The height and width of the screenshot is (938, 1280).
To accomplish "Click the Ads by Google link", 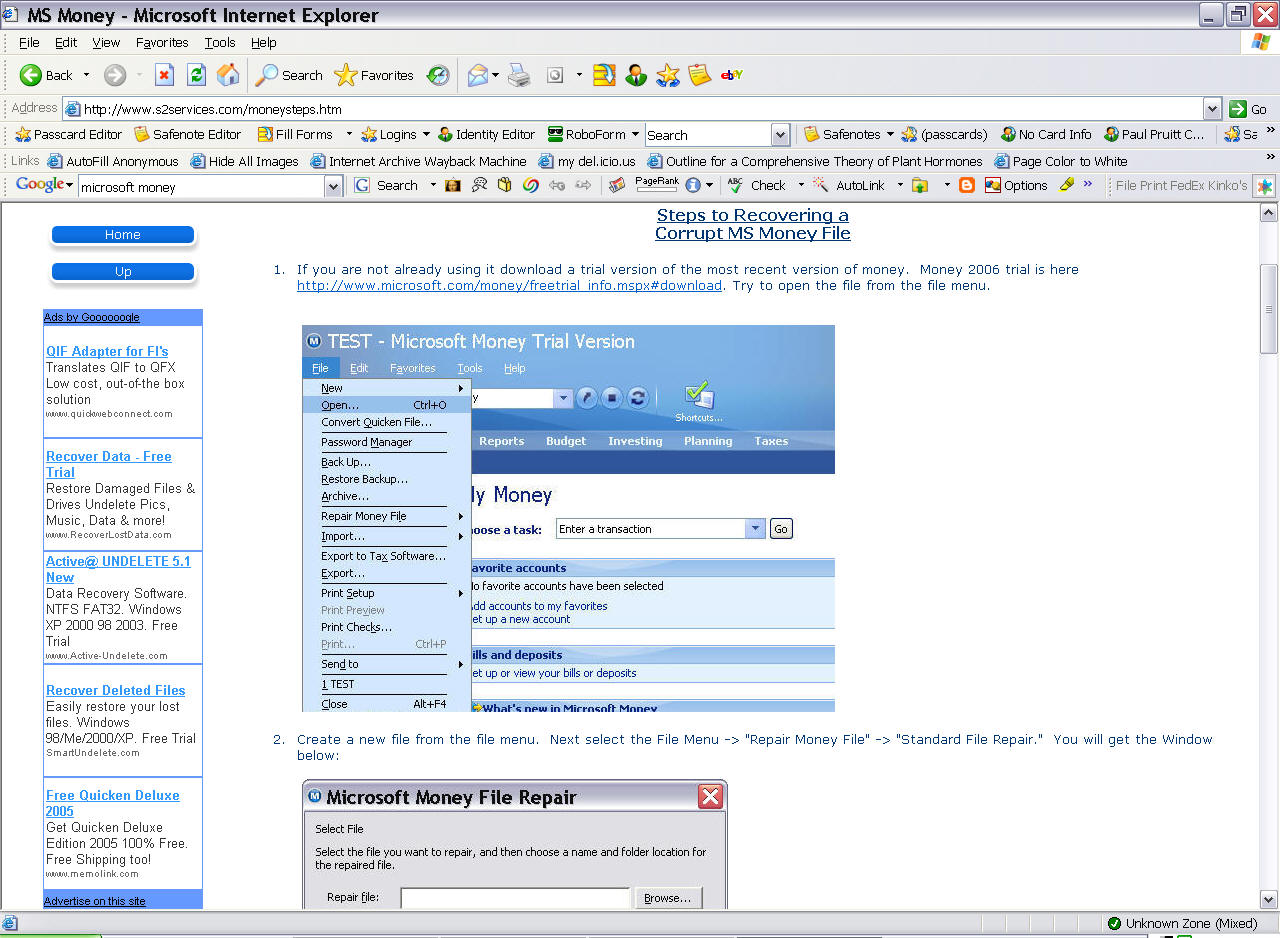I will tap(92, 317).
